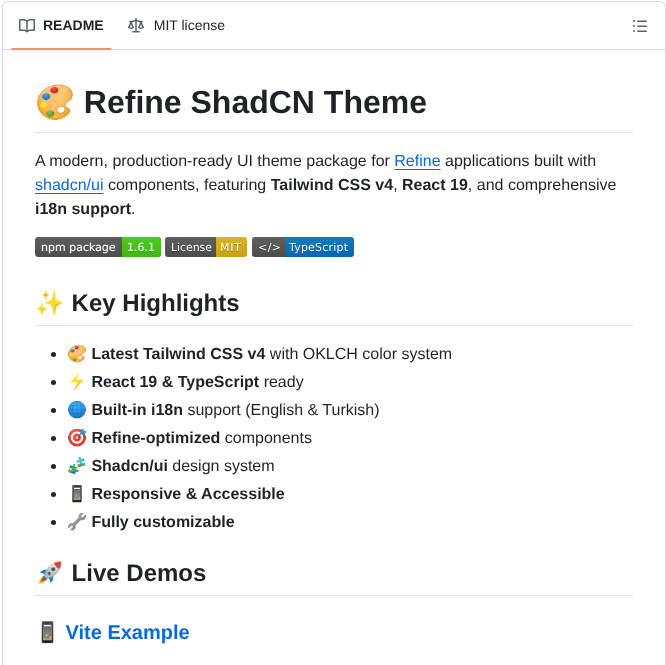Click the book icon beside README

(27, 26)
